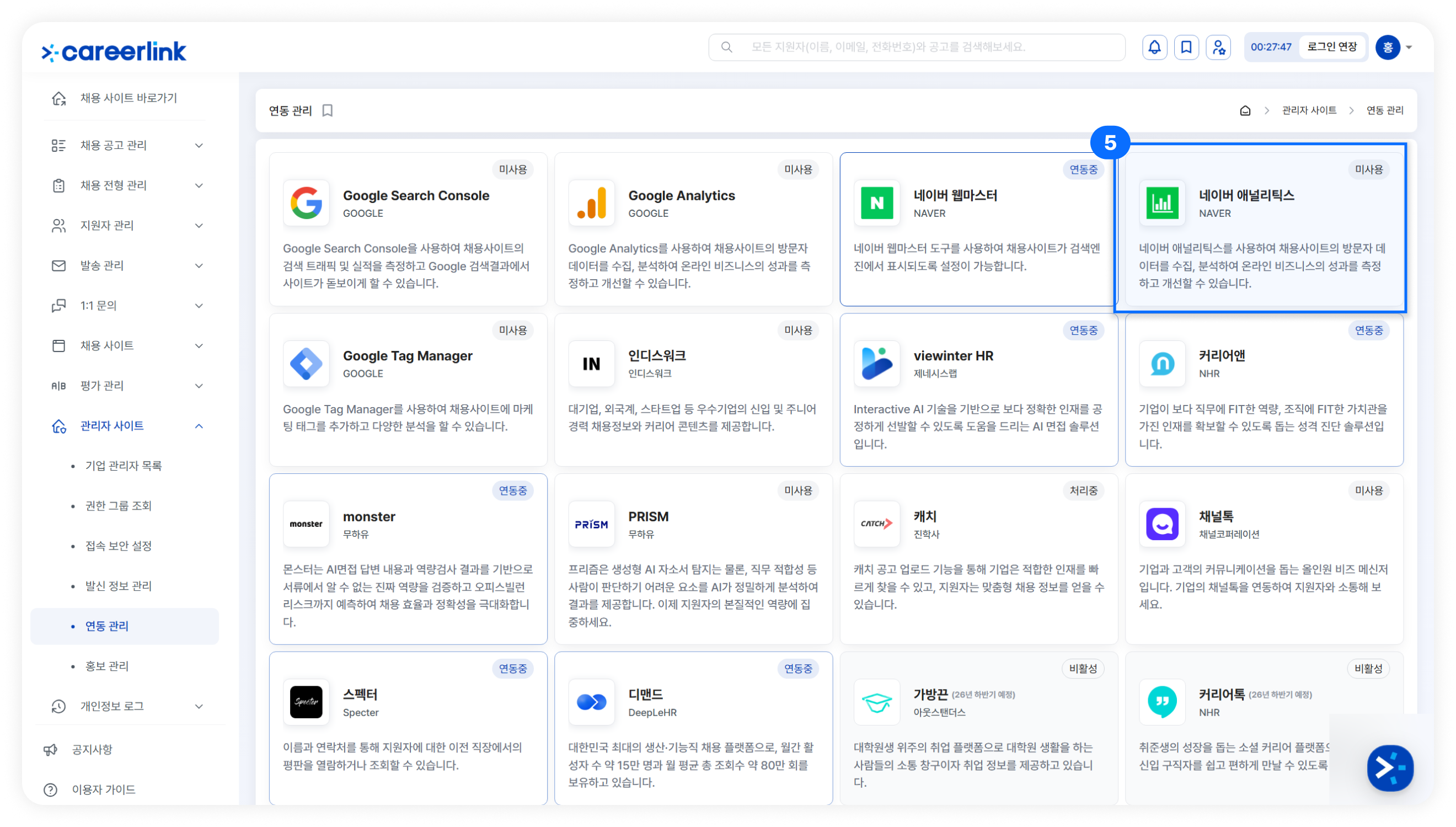
Task: Click the 미사용 badge on PRISM
Action: click(x=798, y=491)
